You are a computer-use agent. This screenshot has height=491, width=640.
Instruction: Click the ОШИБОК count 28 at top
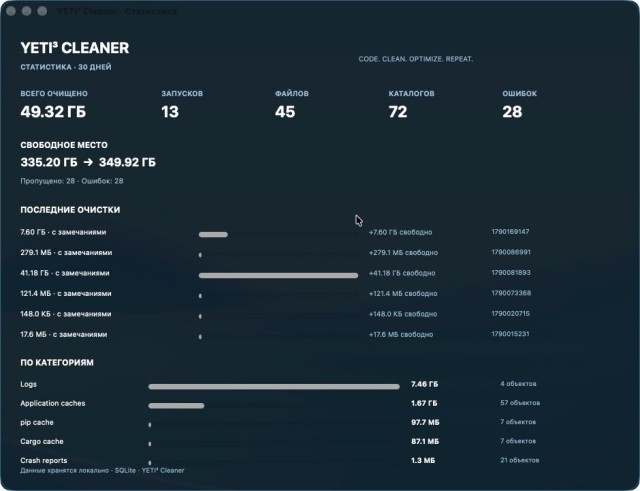click(x=512, y=111)
